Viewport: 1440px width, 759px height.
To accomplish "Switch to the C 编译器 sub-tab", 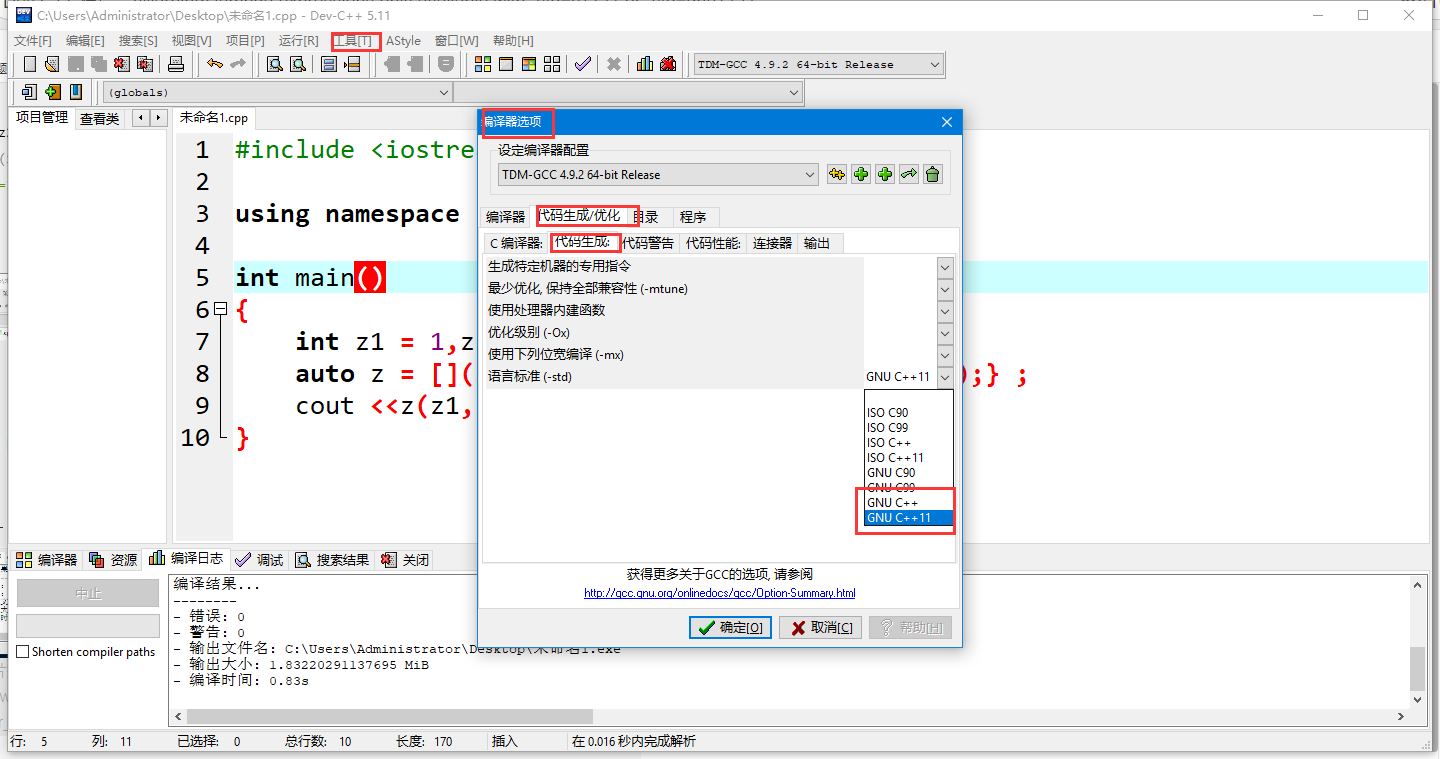I will tap(515, 243).
